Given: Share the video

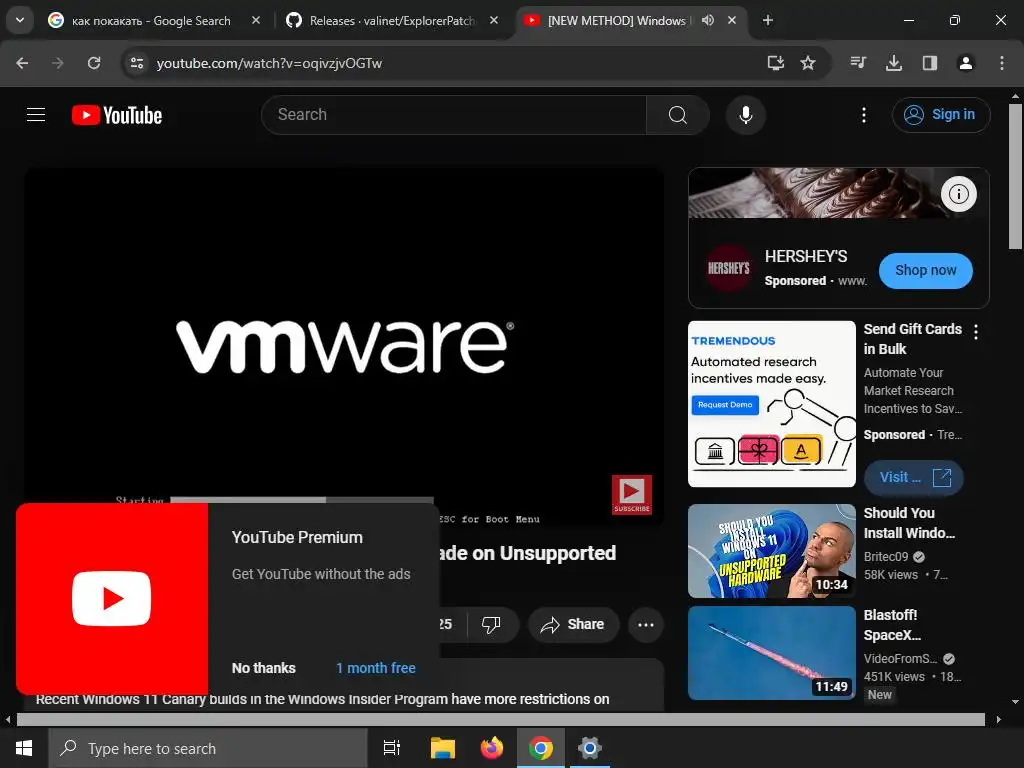Looking at the screenshot, I should coord(573,624).
